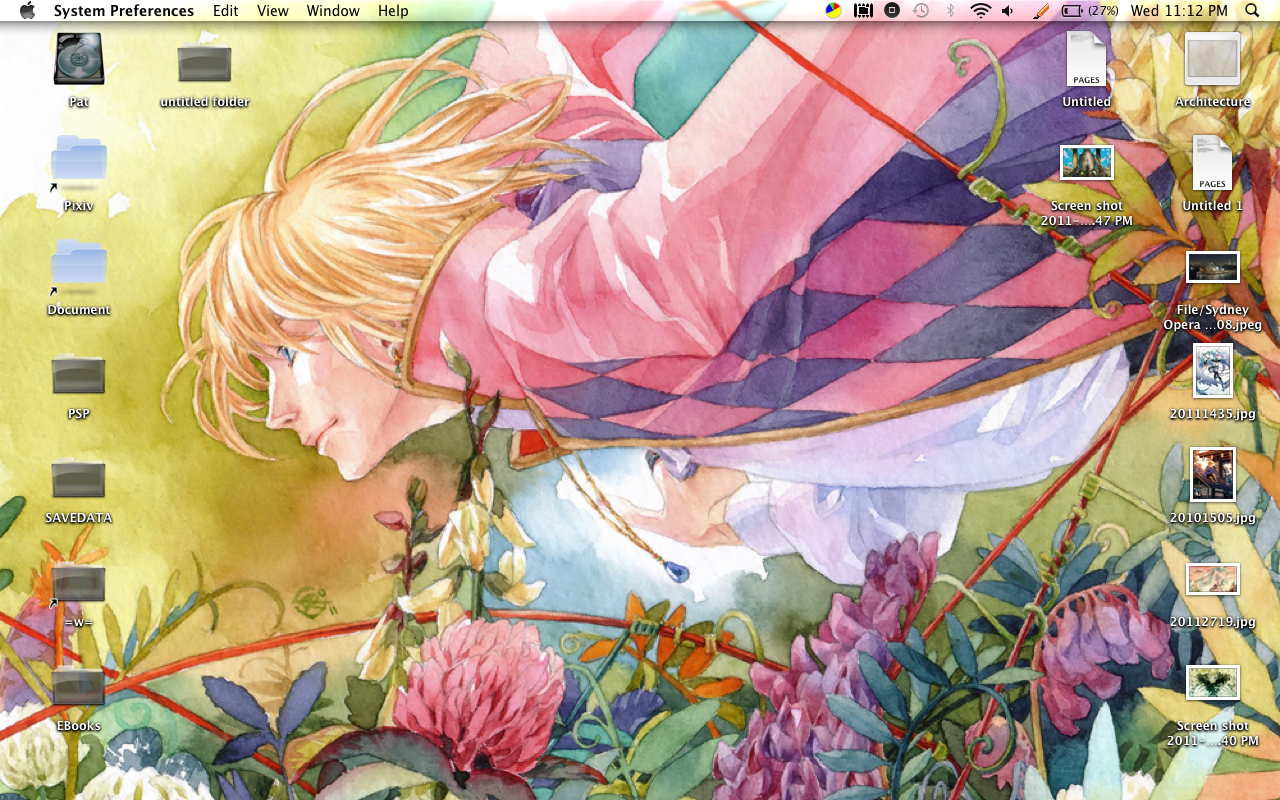Click the volume speaker icon
Screen dimensions: 1280x800
pyautogui.click(x=1008, y=11)
